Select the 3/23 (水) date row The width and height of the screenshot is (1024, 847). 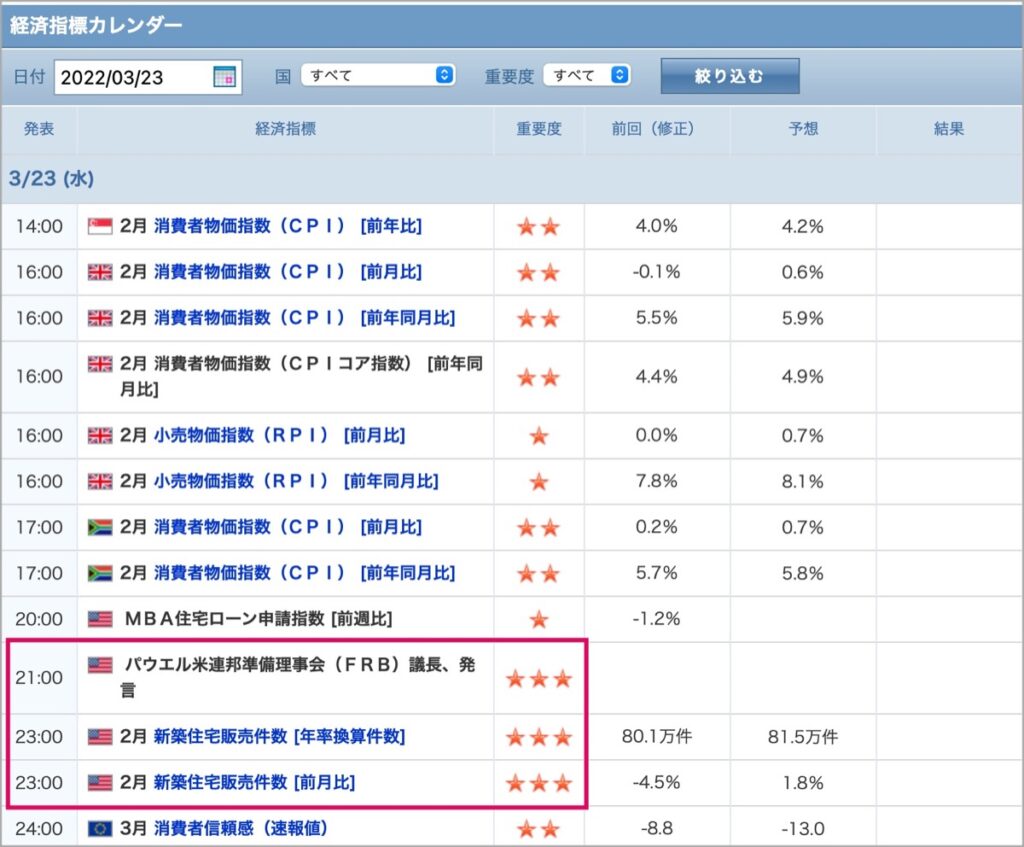512,178
